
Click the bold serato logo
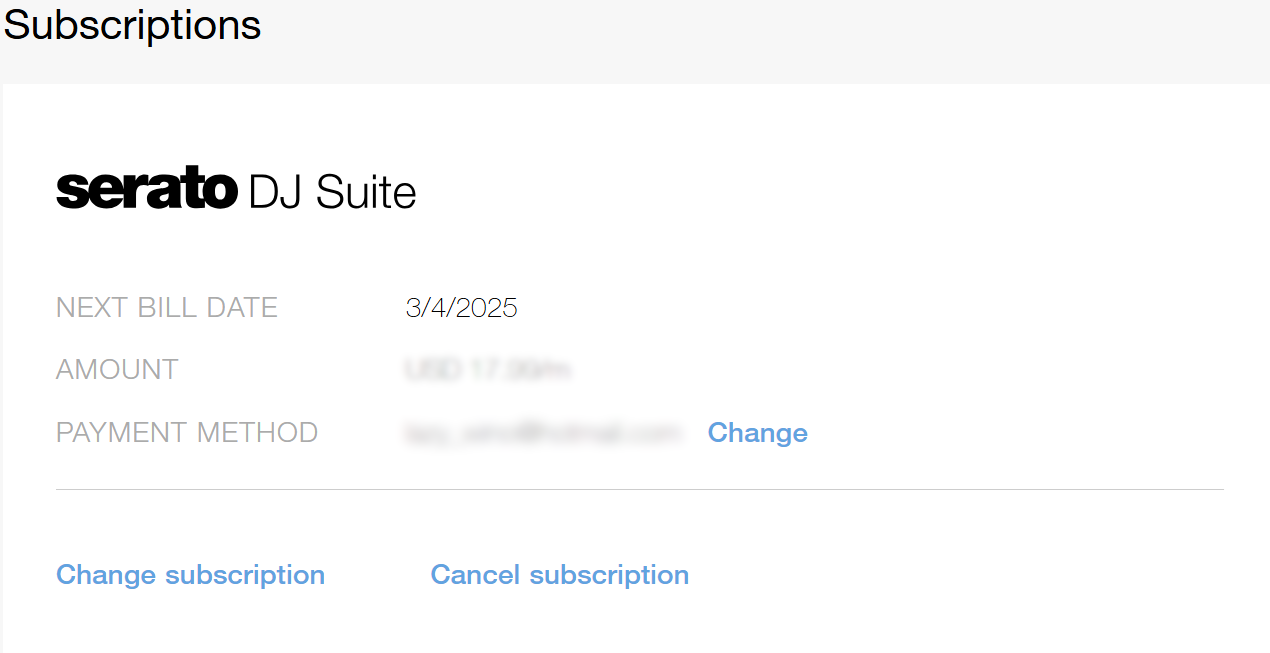tap(147, 190)
